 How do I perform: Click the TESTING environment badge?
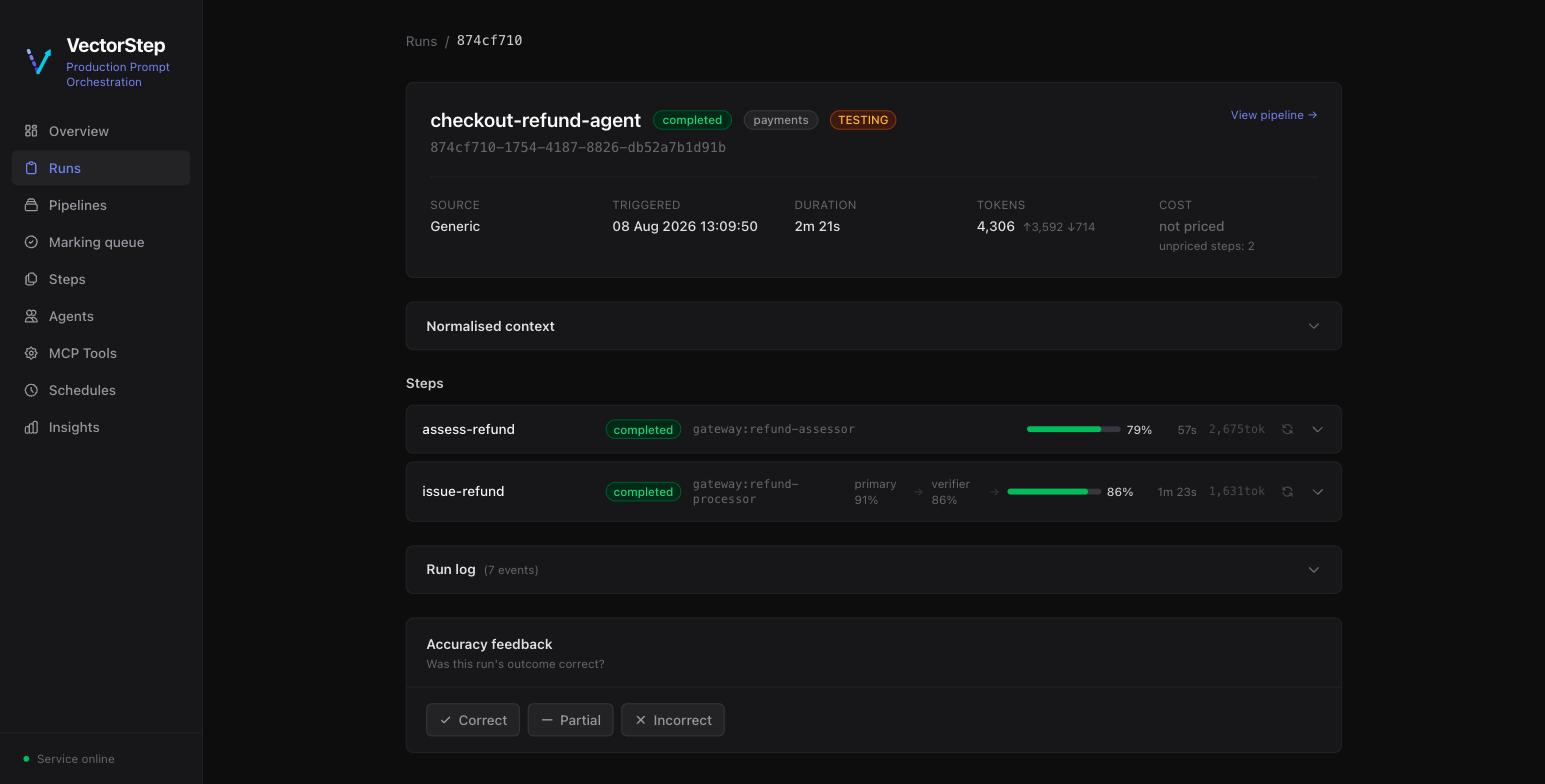[863, 120]
